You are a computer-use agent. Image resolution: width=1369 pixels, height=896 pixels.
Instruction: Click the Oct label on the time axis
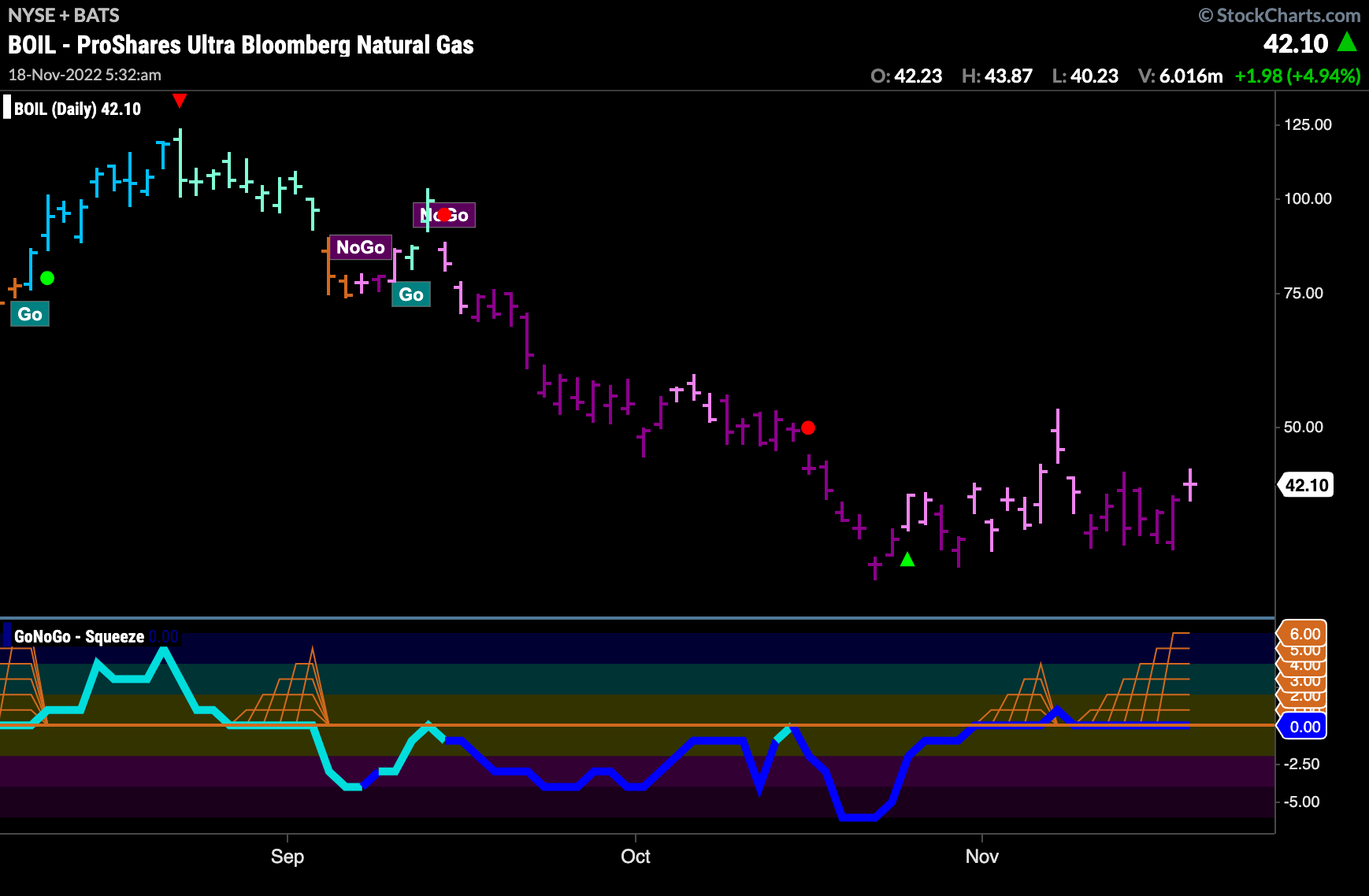[636, 857]
